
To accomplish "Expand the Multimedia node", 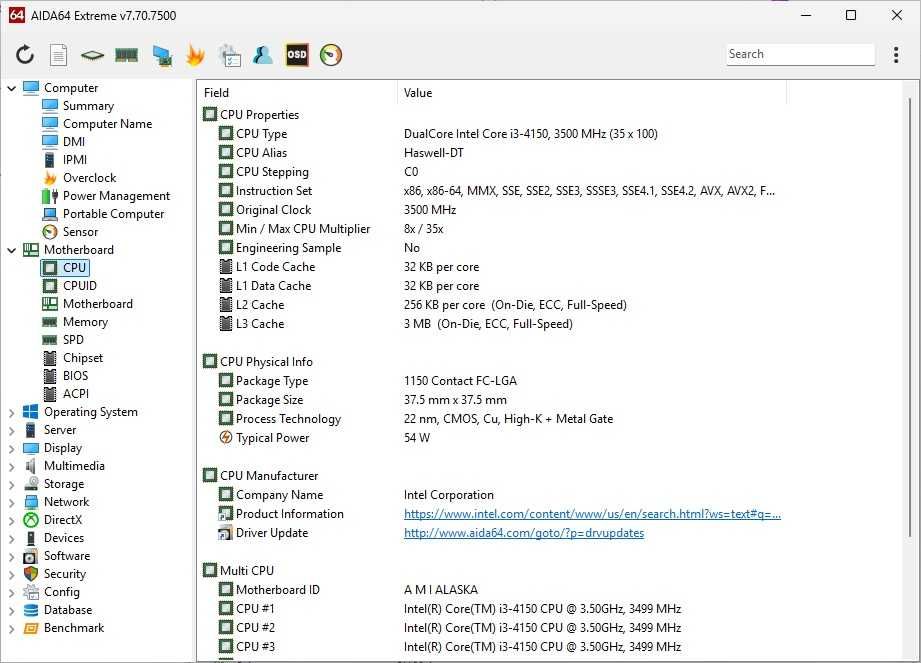I will click(x=11, y=467).
